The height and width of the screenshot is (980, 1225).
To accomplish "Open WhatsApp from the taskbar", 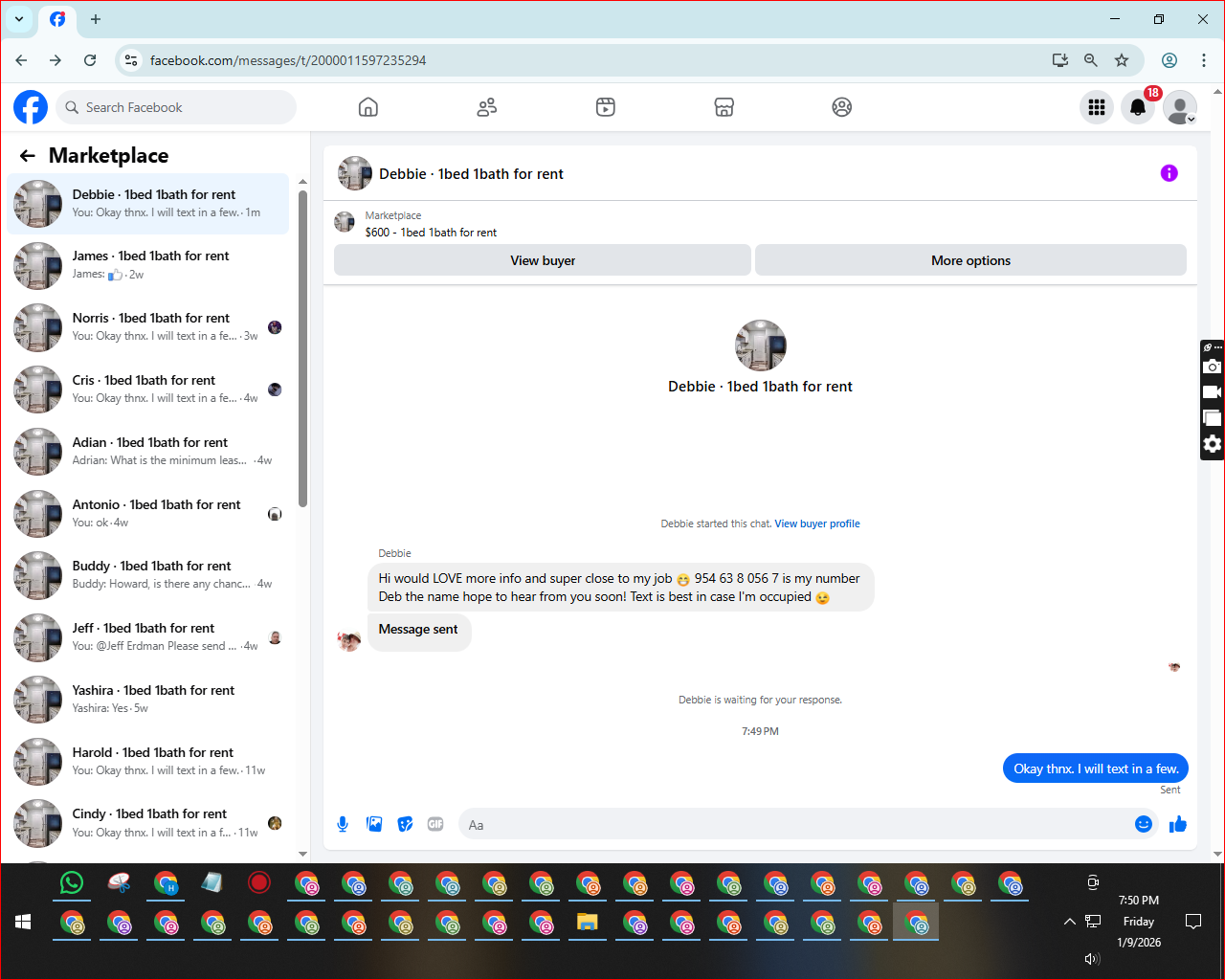I will click(72, 882).
